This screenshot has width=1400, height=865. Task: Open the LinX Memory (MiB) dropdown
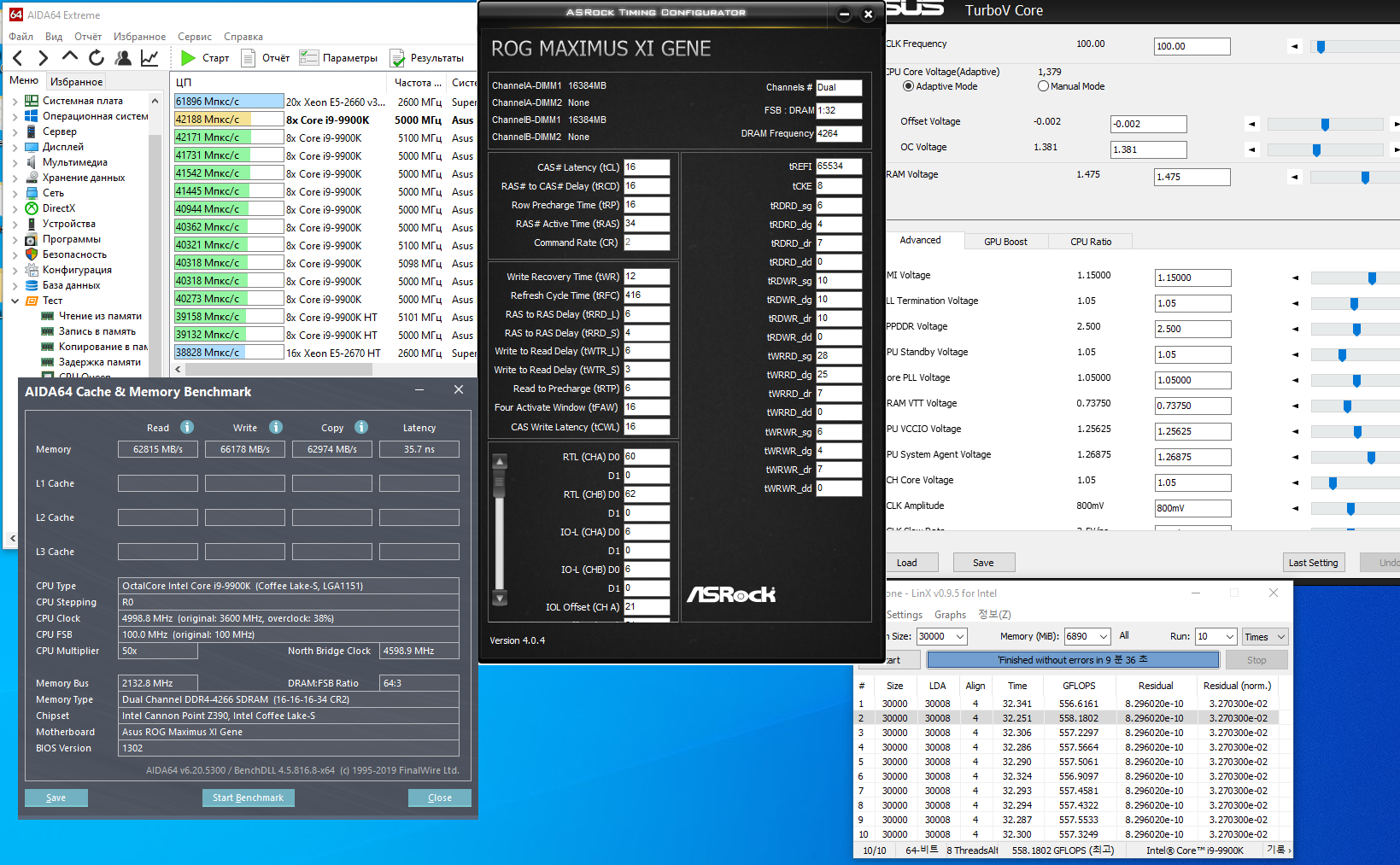pyautogui.click(x=1104, y=636)
